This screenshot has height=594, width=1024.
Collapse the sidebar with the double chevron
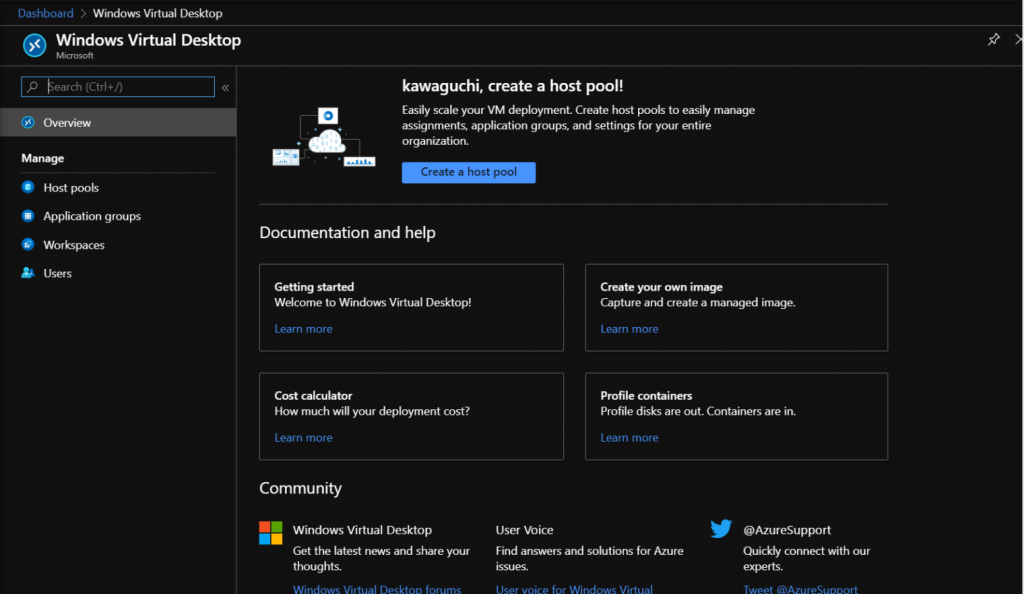click(225, 88)
